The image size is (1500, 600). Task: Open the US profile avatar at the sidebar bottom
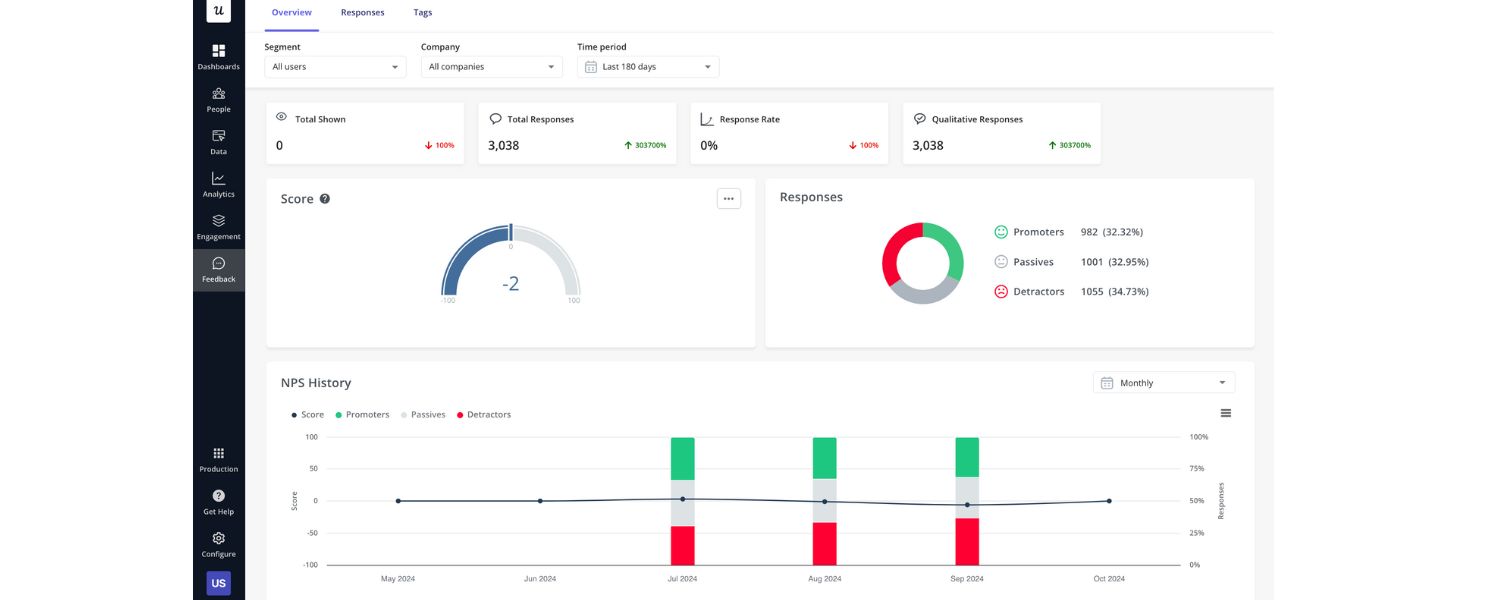(x=218, y=582)
